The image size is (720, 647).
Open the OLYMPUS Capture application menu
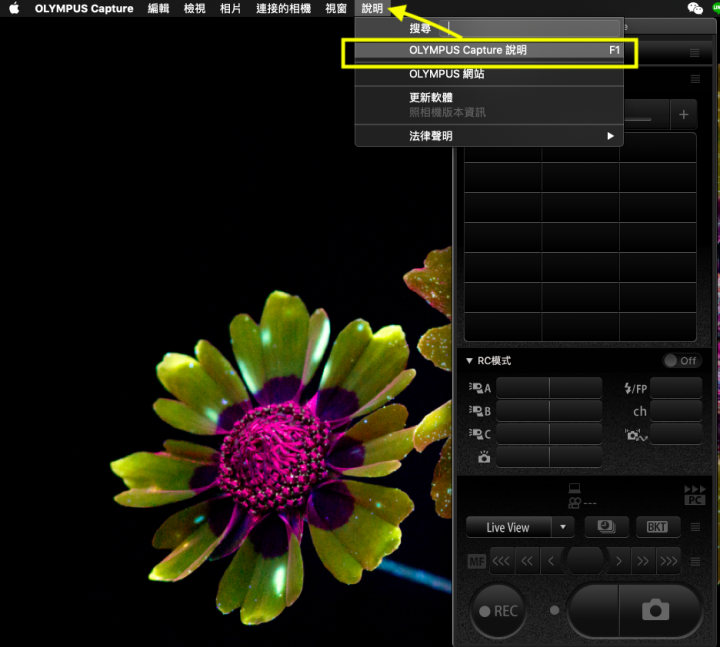[84, 8]
